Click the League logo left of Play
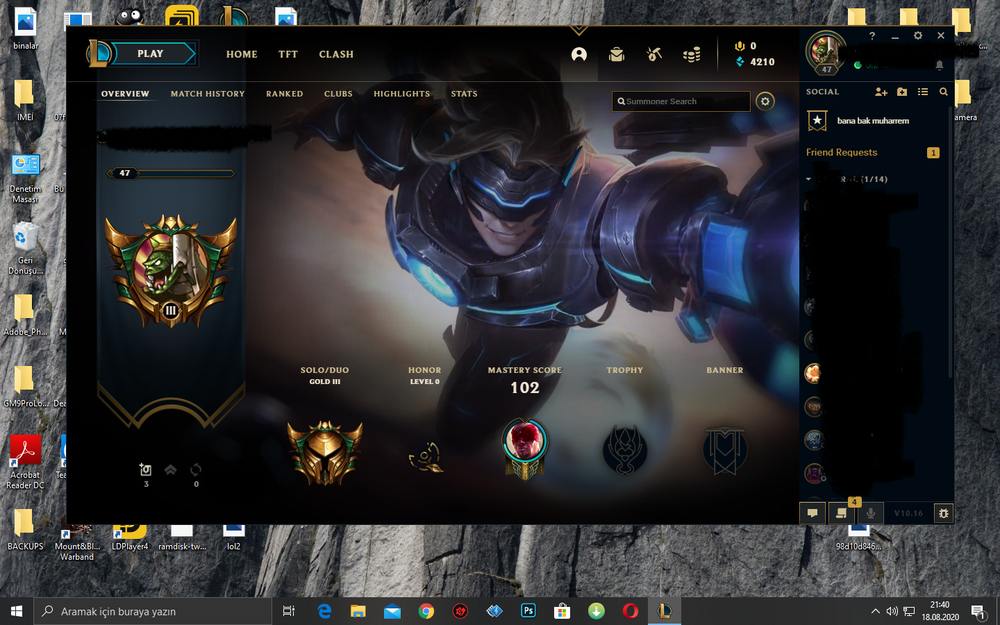1000x625 pixels. 99,54
